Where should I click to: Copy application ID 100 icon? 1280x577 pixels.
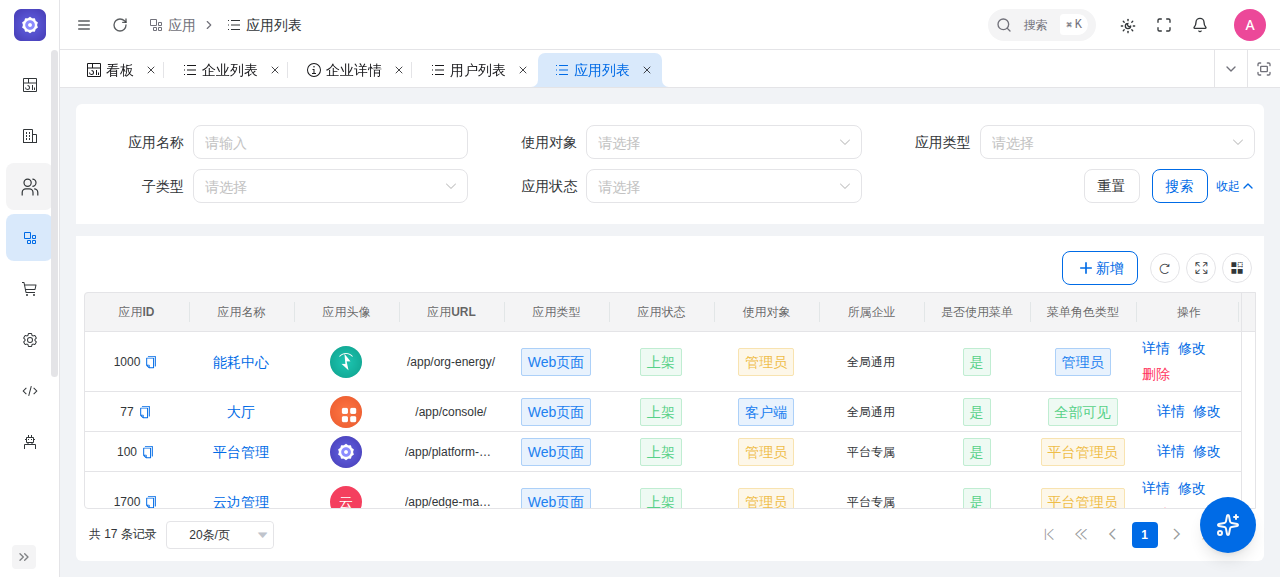148,452
